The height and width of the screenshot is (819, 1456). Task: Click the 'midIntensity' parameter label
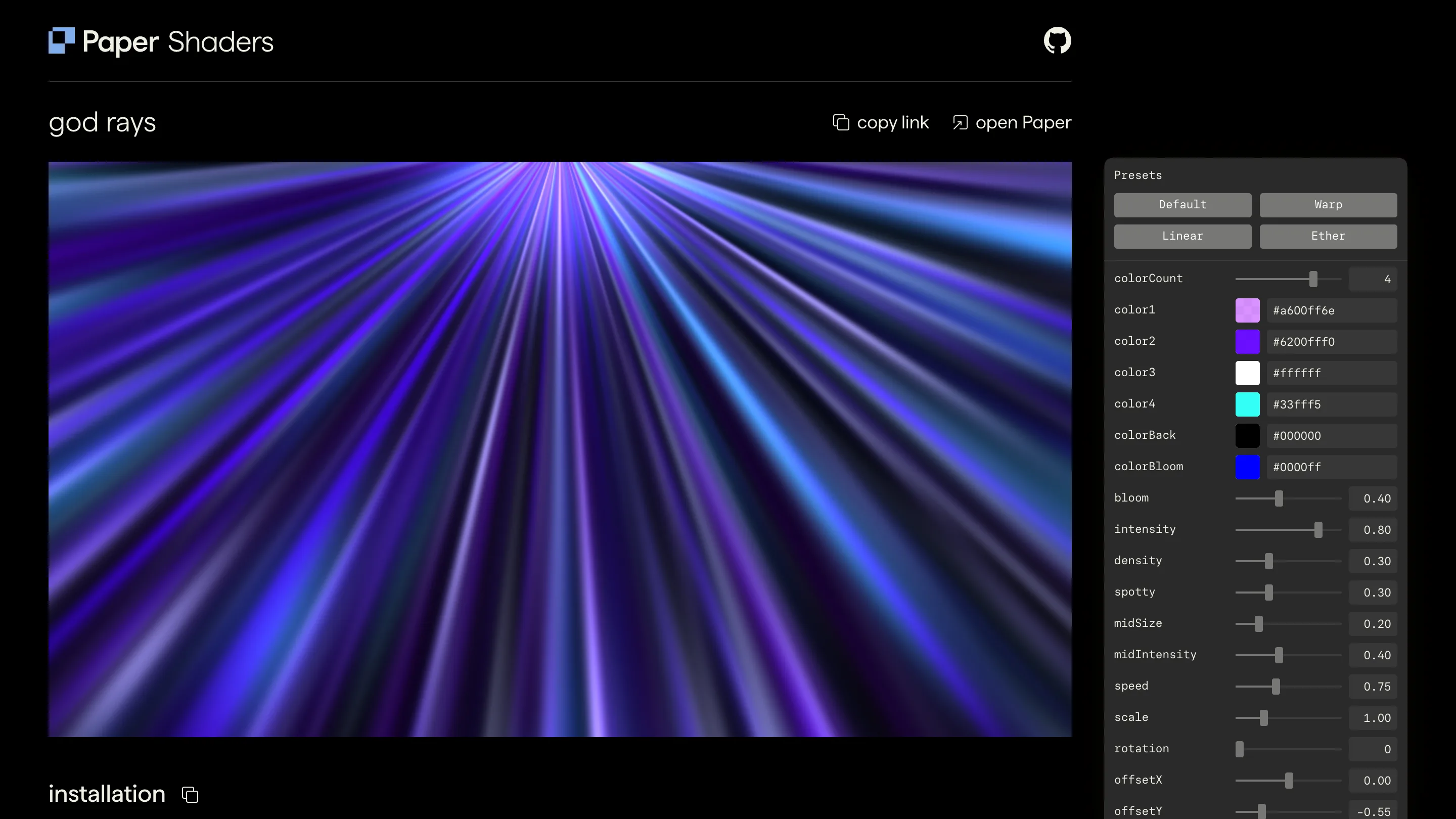click(x=1155, y=655)
